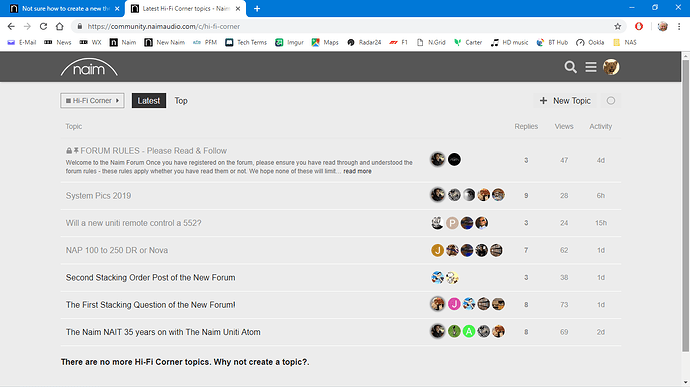Sort topics by Activity column
The width and height of the screenshot is (690, 387).
tap(600, 126)
